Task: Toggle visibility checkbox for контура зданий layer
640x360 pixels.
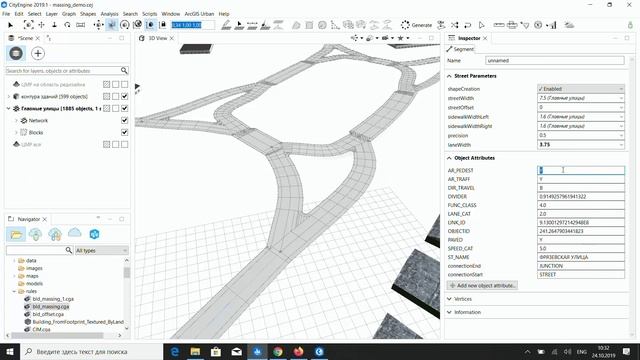Action: 124,96
